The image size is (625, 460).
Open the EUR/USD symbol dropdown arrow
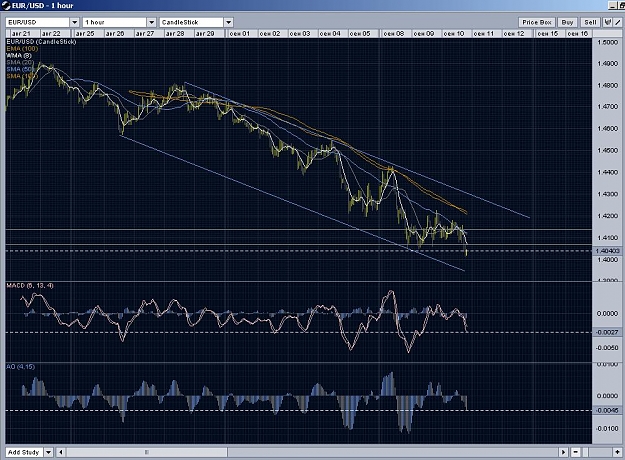pos(75,22)
